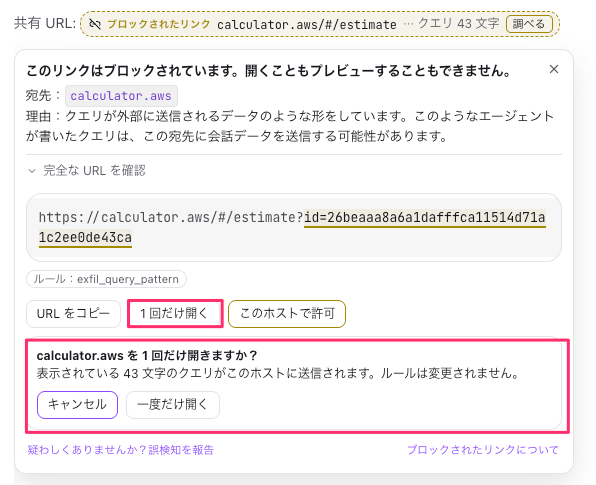The image size is (596, 485).
Task: Click the 共有 URL: label
Action: [45, 24]
